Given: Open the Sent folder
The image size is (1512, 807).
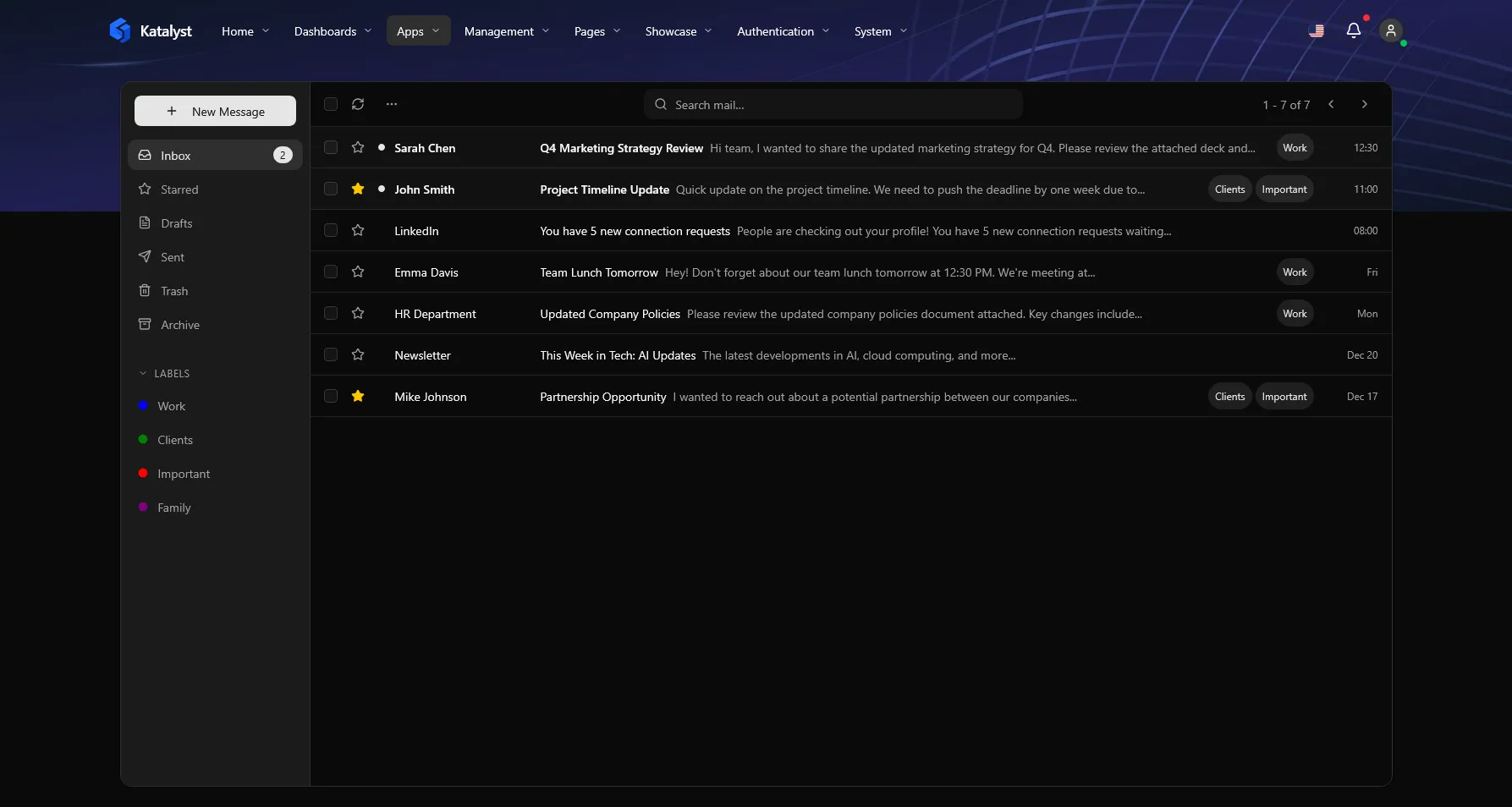Looking at the screenshot, I should (x=173, y=256).
